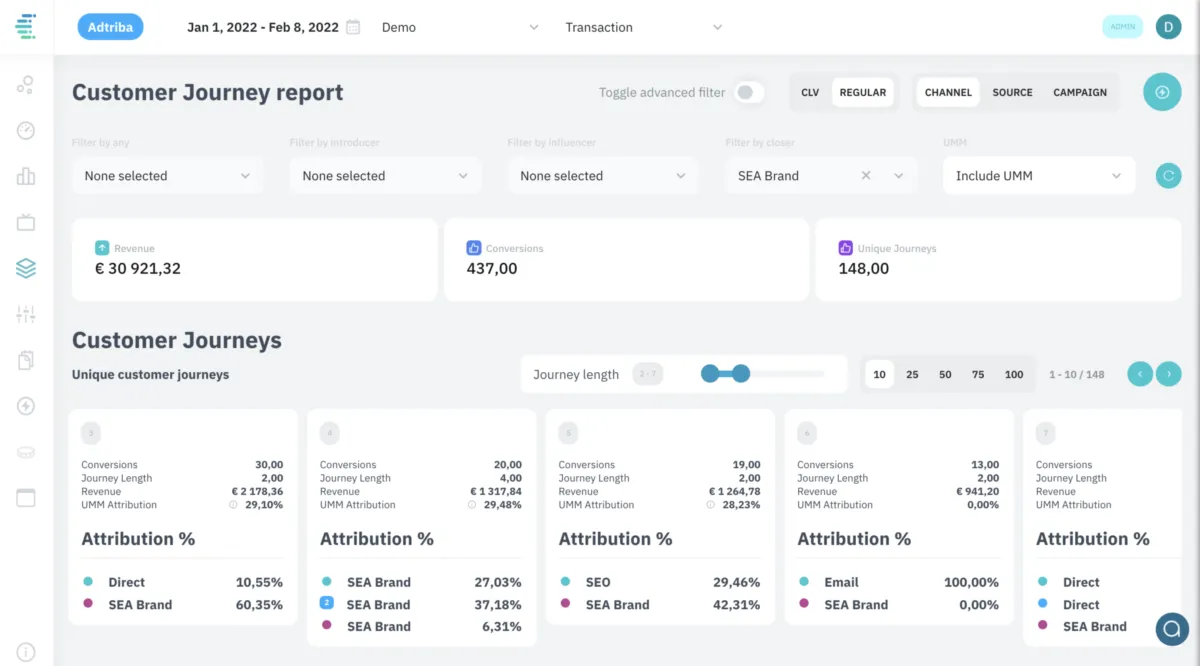
Task: Expand the Filter by introducer dropdown
Action: tap(385, 176)
